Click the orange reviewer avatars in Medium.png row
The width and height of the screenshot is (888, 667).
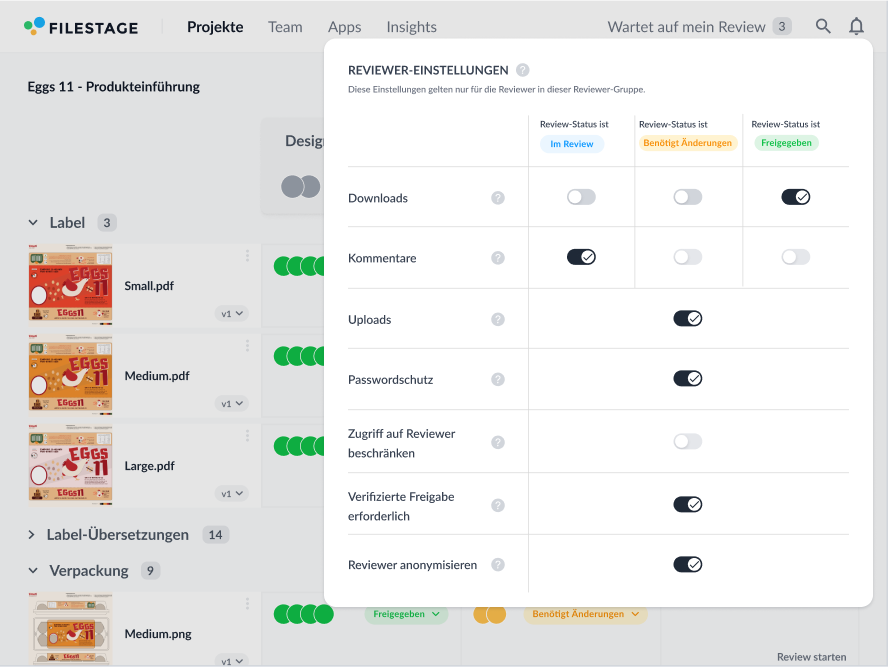coord(490,614)
